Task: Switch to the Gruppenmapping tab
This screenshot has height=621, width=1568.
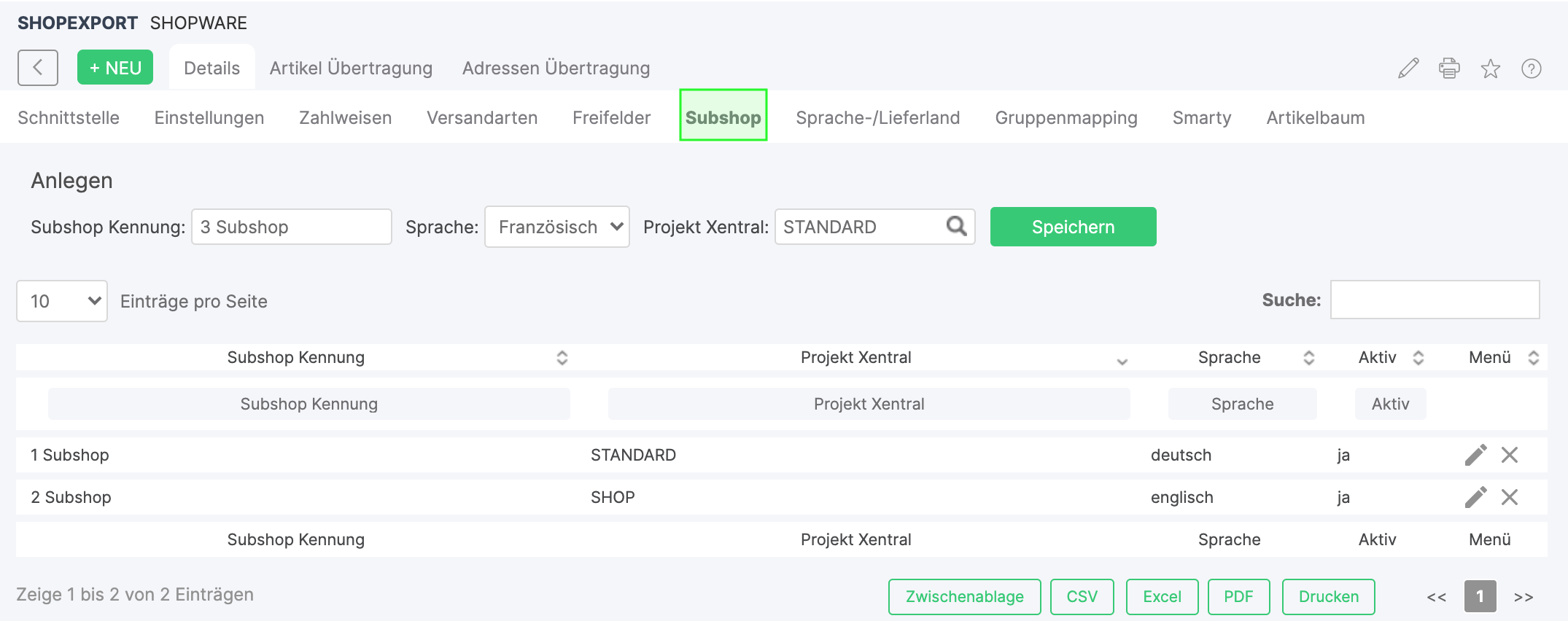Action: pos(1066,117)
